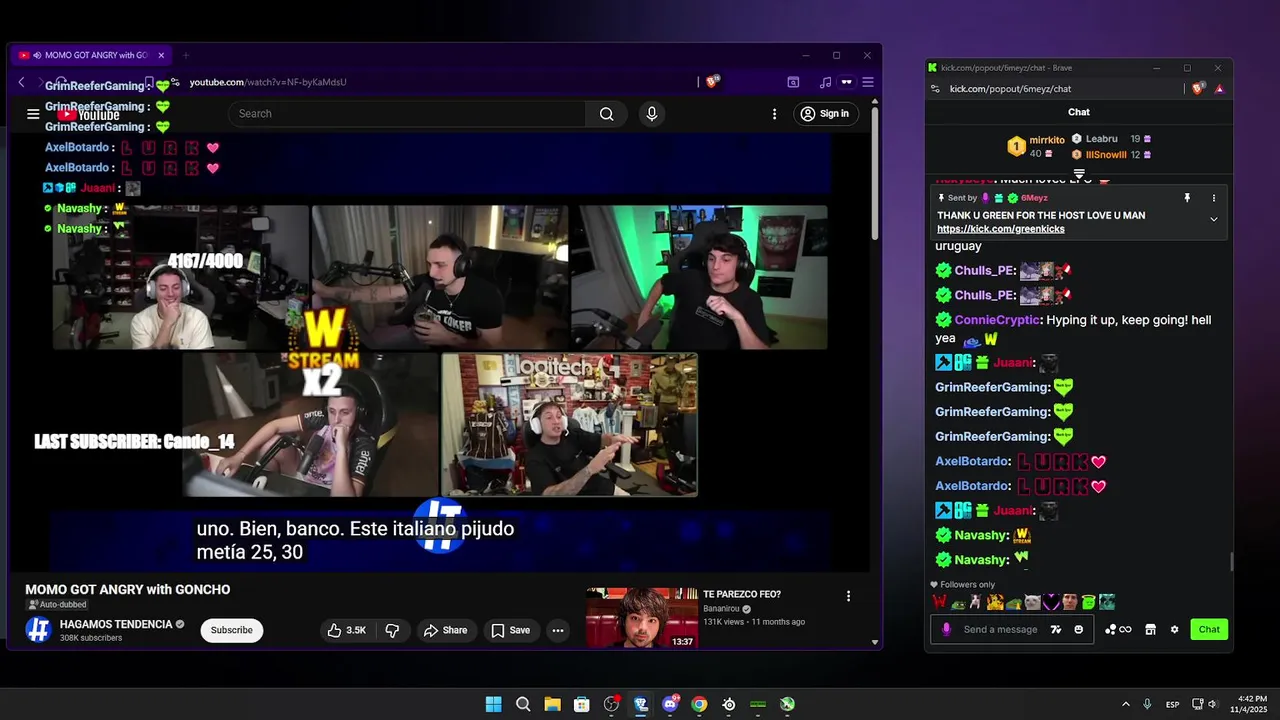Open ESP language indicator in tray
This screenshot has height=720, width=1280.
1172,705
